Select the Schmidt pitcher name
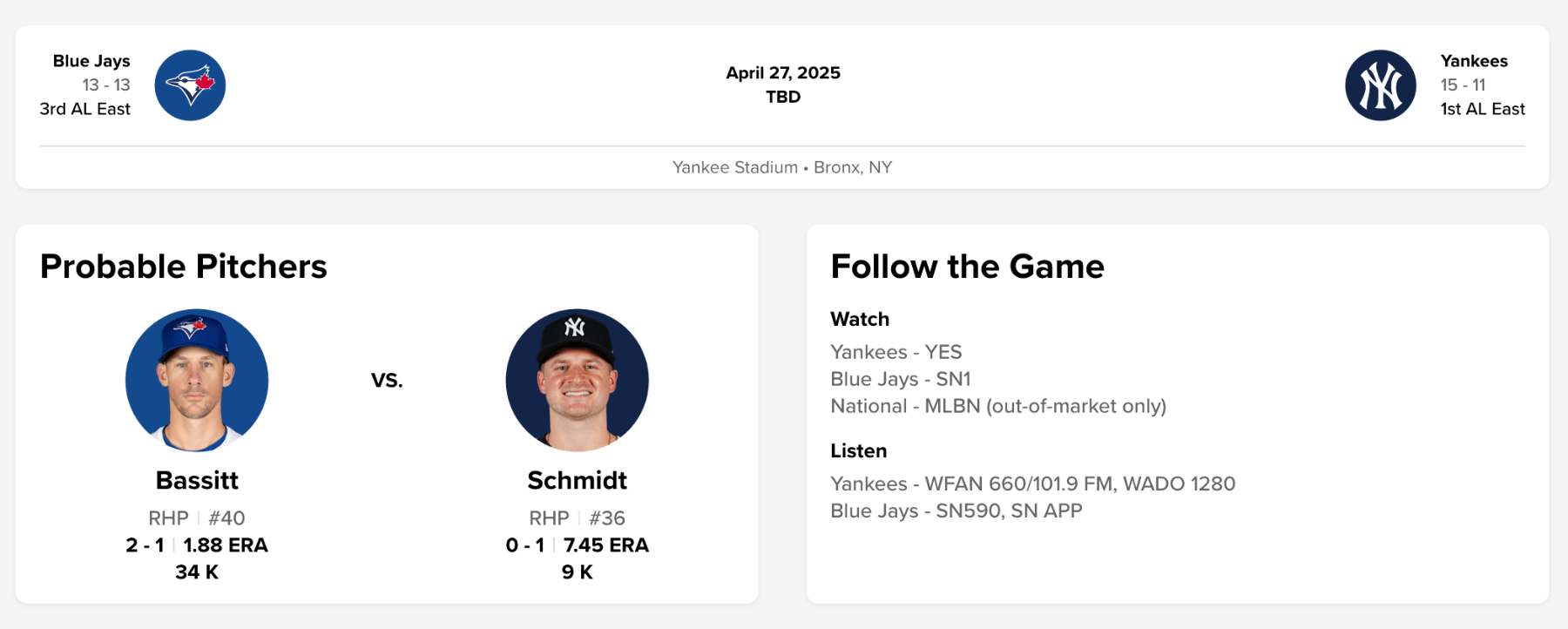 (x=577, y=480)
